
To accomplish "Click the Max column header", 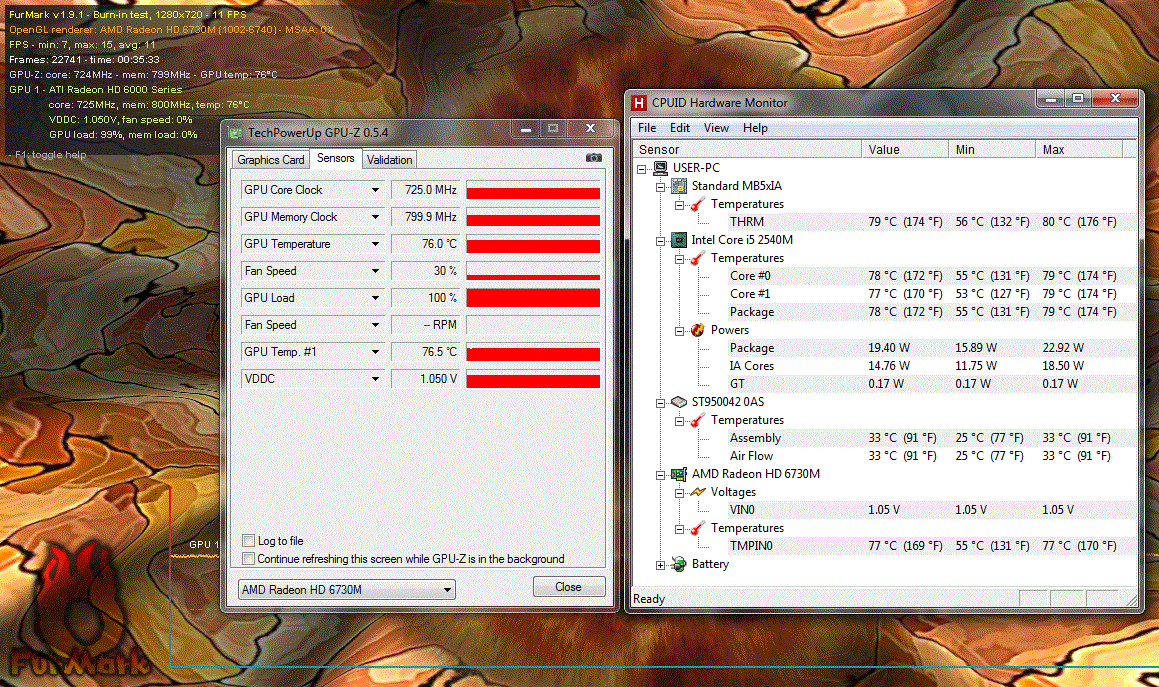I will click(x=1079, y=149).
